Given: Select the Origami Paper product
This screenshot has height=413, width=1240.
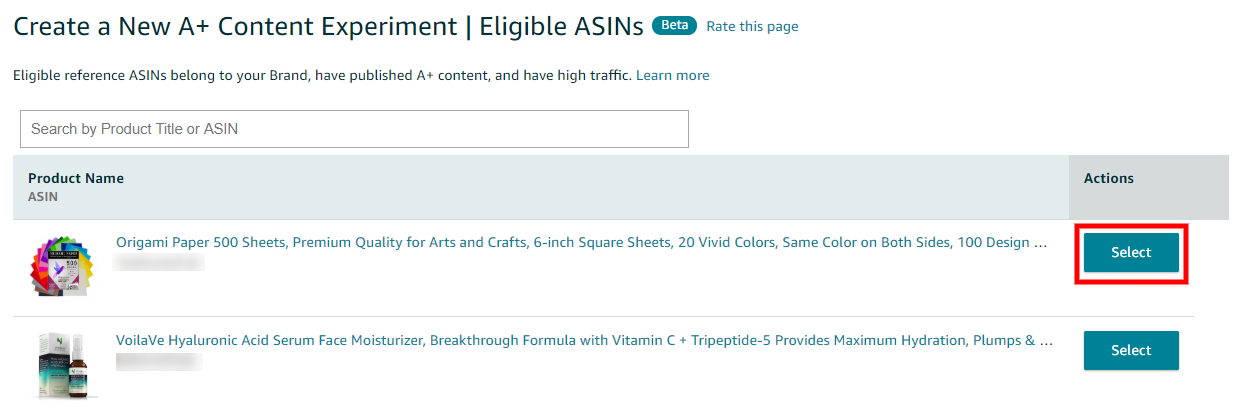Looking at the screenshot, I should (1131, 253).
